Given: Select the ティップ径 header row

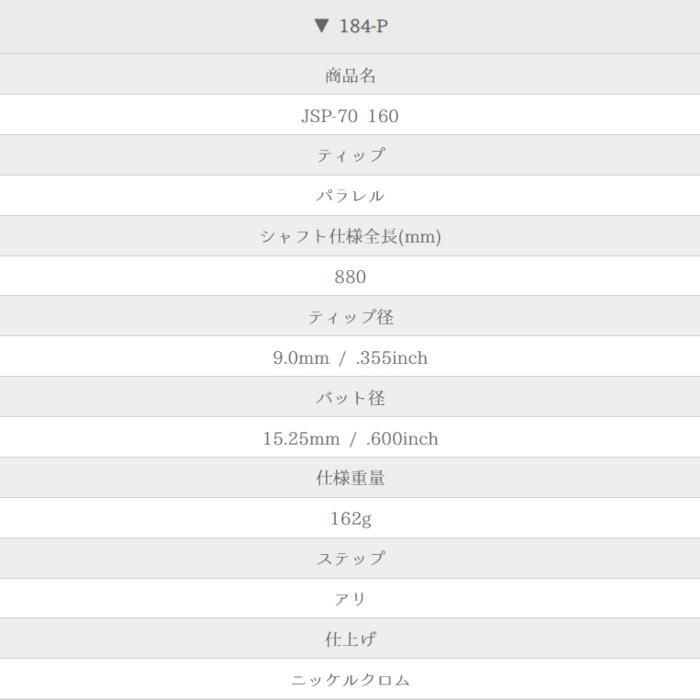Looking at the screenshot, I should point(350,317).
